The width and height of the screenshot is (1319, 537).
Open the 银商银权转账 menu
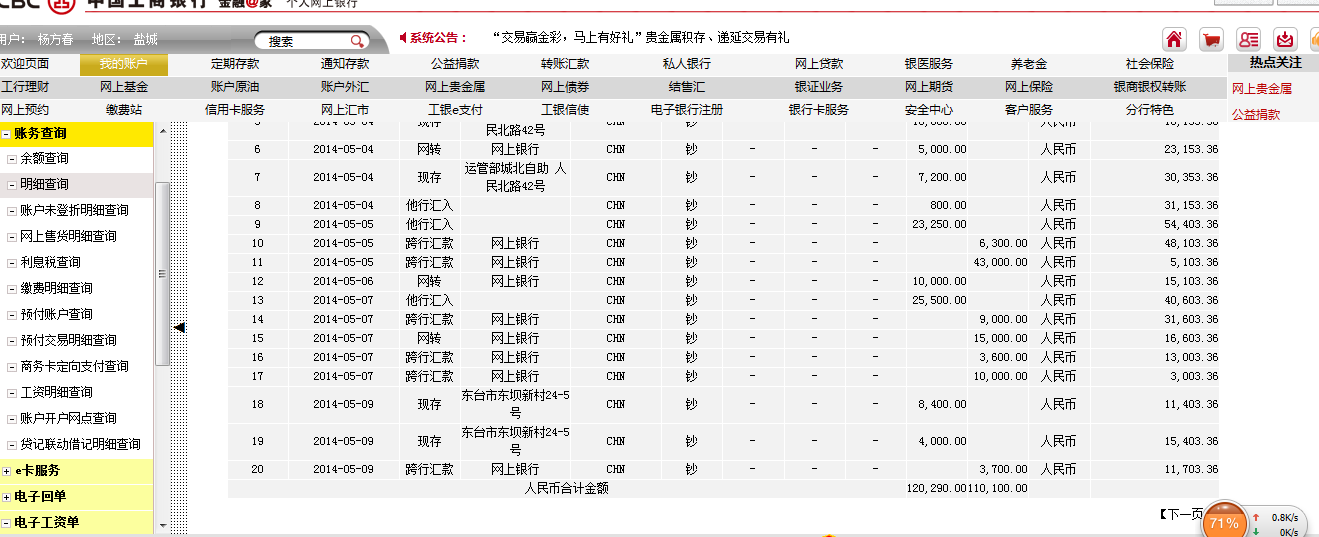(x=1150, y=87)
